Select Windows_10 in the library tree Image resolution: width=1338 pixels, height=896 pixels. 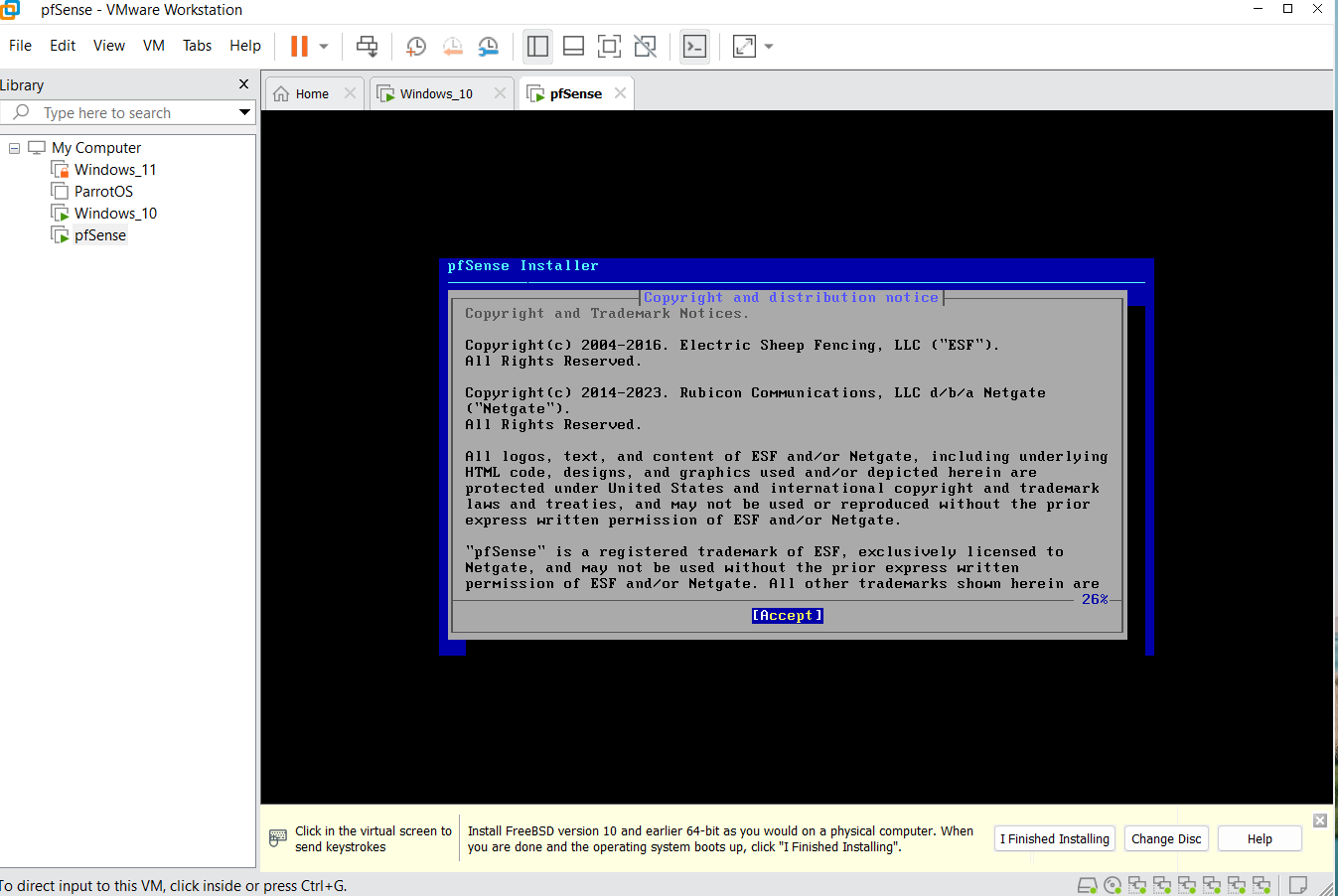(x=115, y=214)
